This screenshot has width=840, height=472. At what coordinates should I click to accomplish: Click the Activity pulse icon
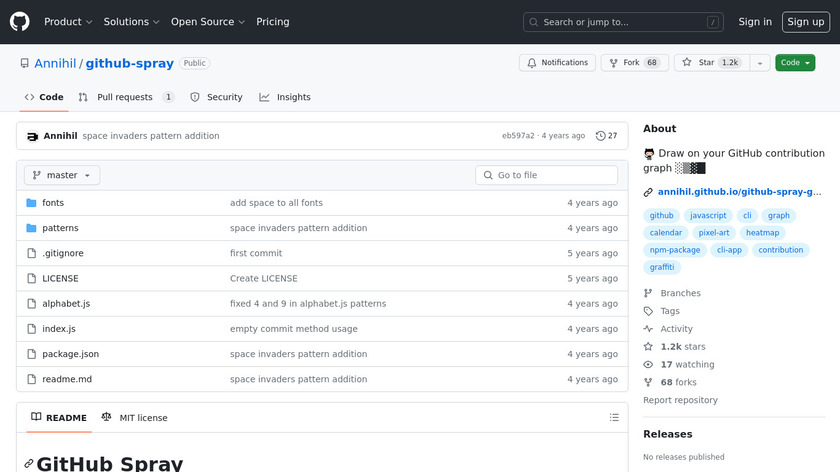tap(648, 328)
